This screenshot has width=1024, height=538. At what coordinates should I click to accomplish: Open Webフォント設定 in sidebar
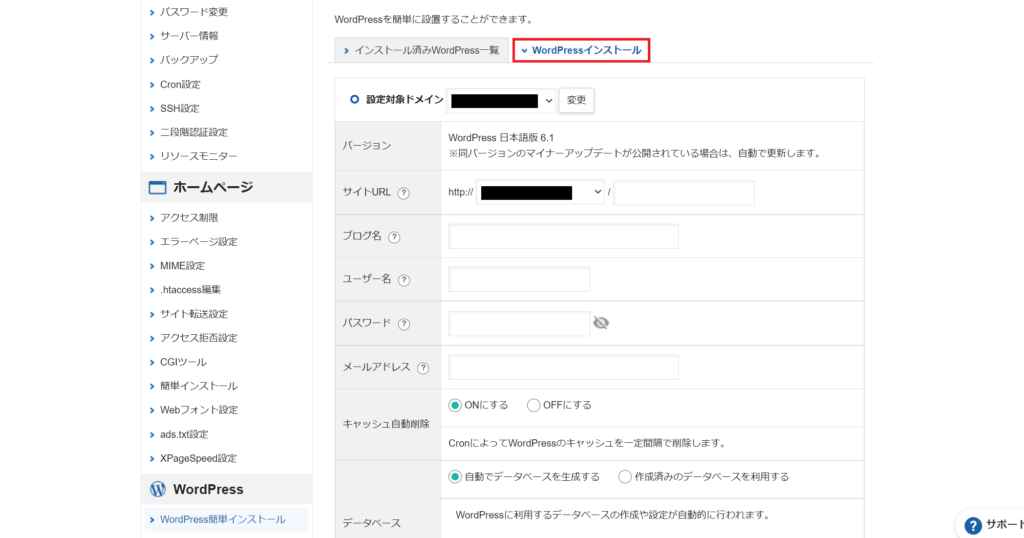click(x=199, y=410)
